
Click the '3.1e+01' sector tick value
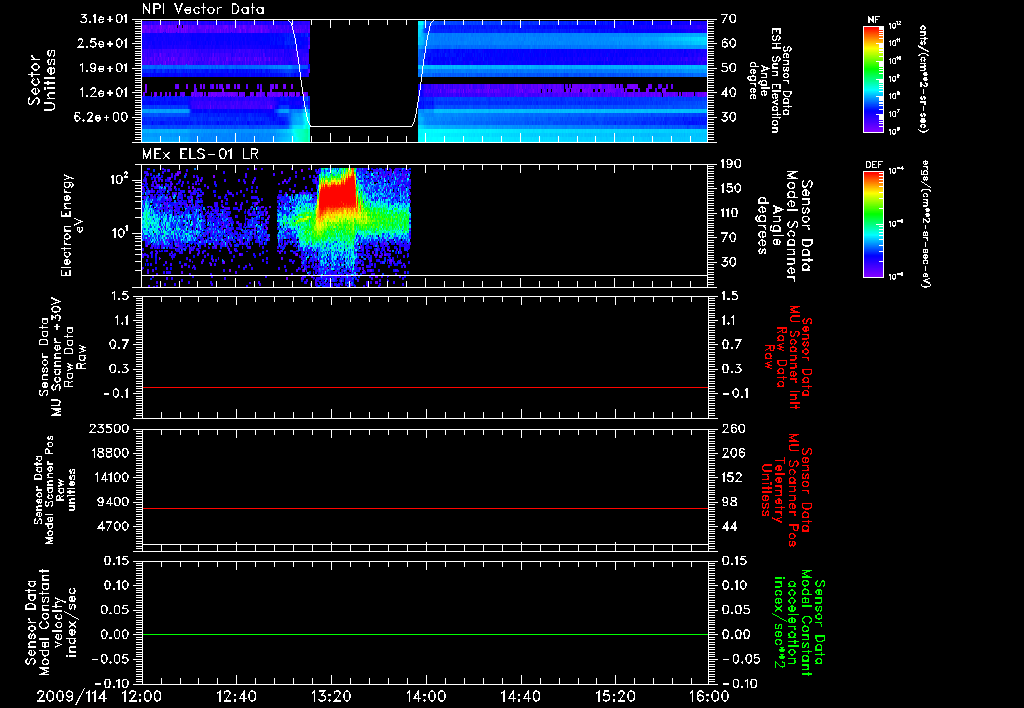[104, 19]
